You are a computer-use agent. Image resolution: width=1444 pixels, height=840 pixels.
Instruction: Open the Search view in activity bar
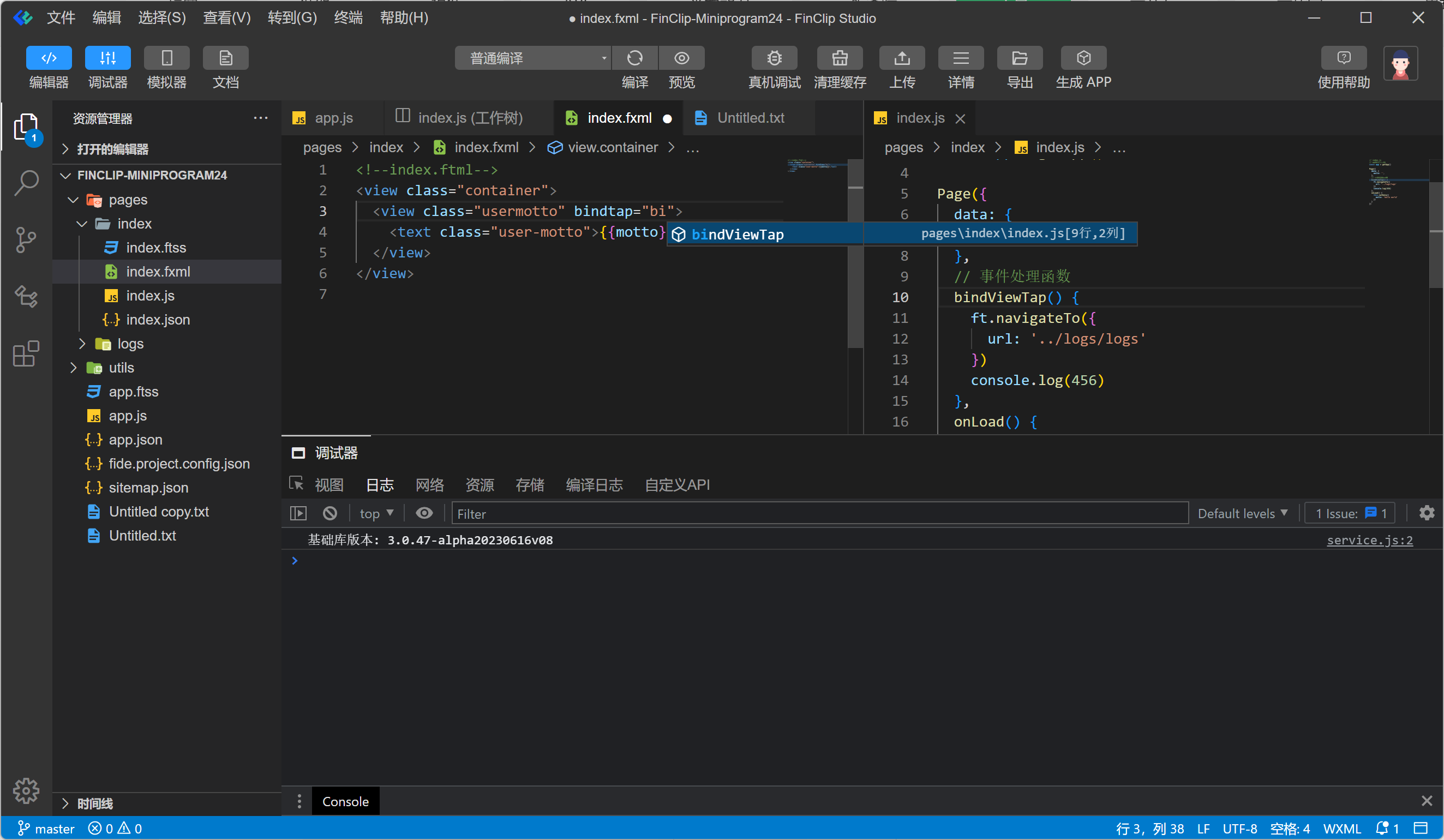[26, 183]
